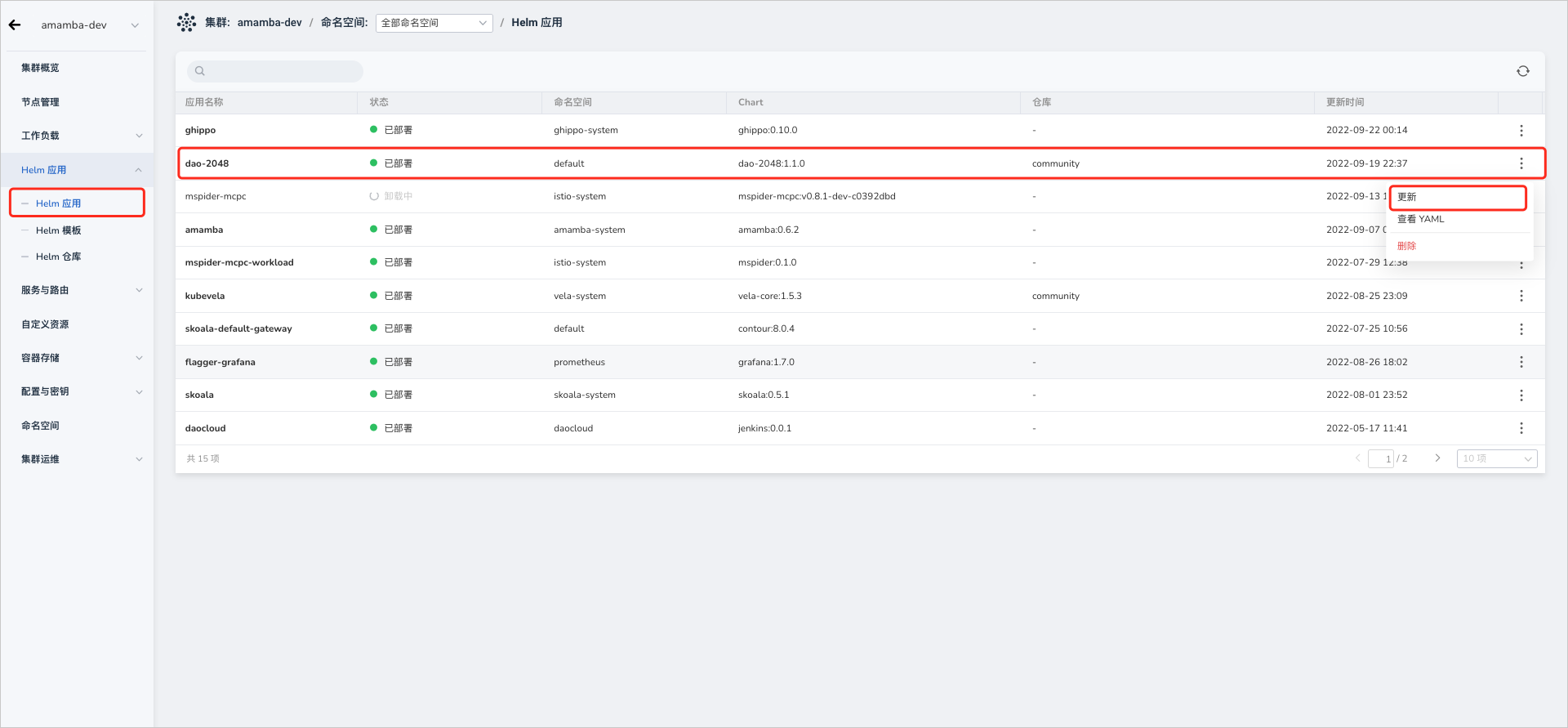Open the ghippo application link
This screenshot has width=1568, height=728.
(200, 130)
